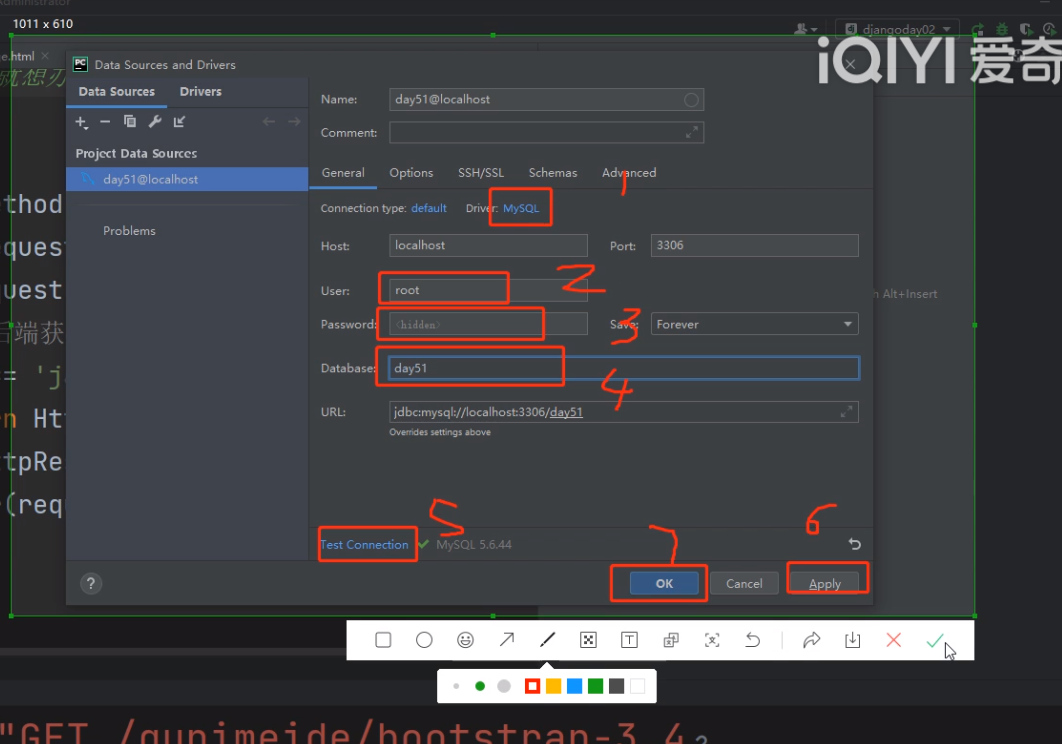
Task: Pick the white annotation color
Action: pyautogui.click(x=637, y=686)
